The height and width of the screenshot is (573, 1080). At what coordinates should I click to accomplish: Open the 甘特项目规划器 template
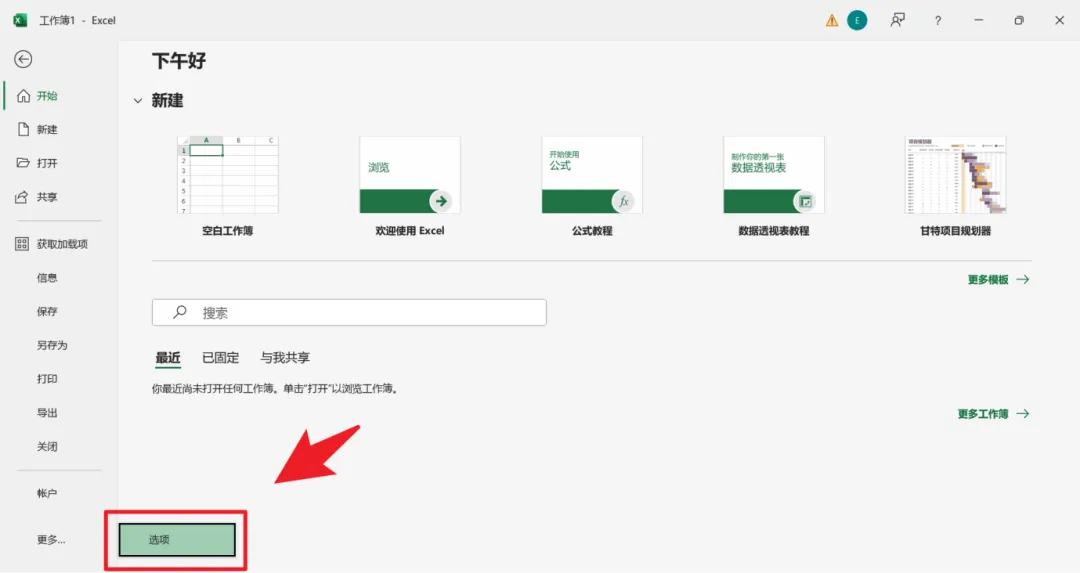955,175
